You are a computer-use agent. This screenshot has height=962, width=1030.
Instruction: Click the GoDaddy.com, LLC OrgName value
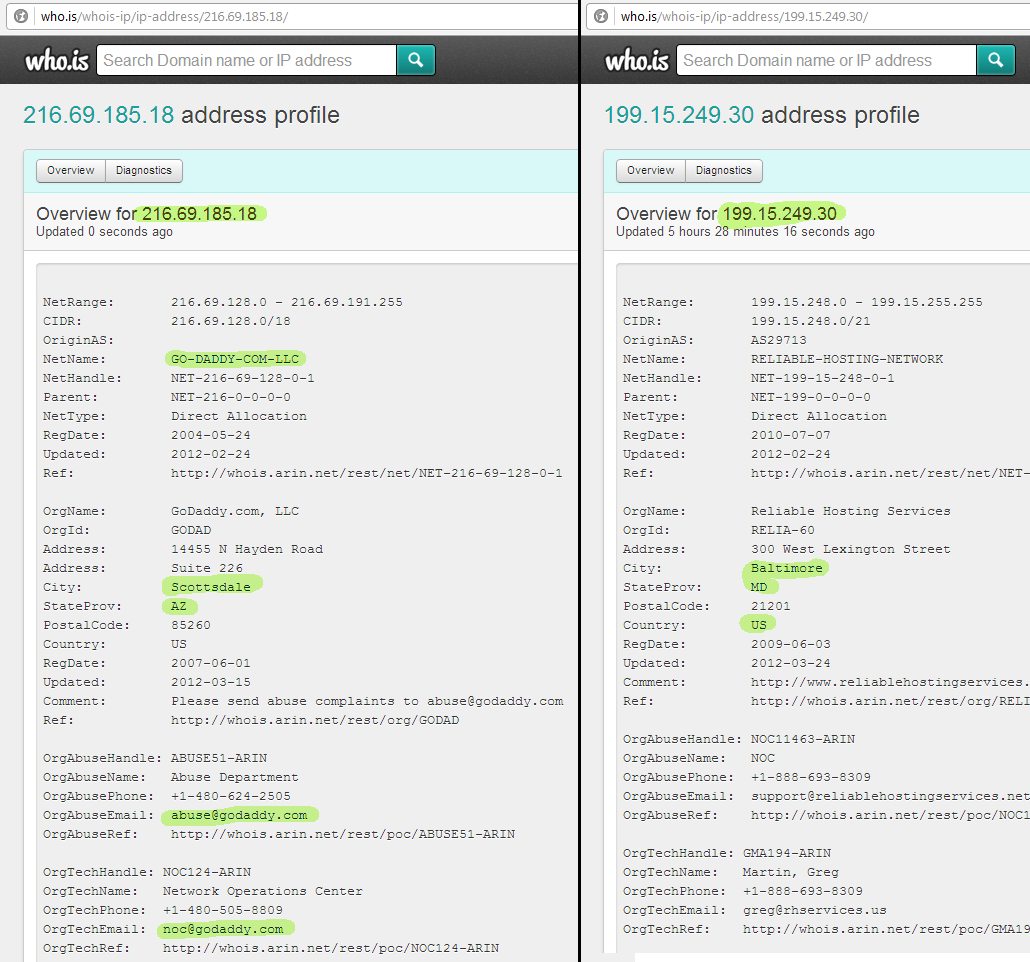tap(235, 511)
